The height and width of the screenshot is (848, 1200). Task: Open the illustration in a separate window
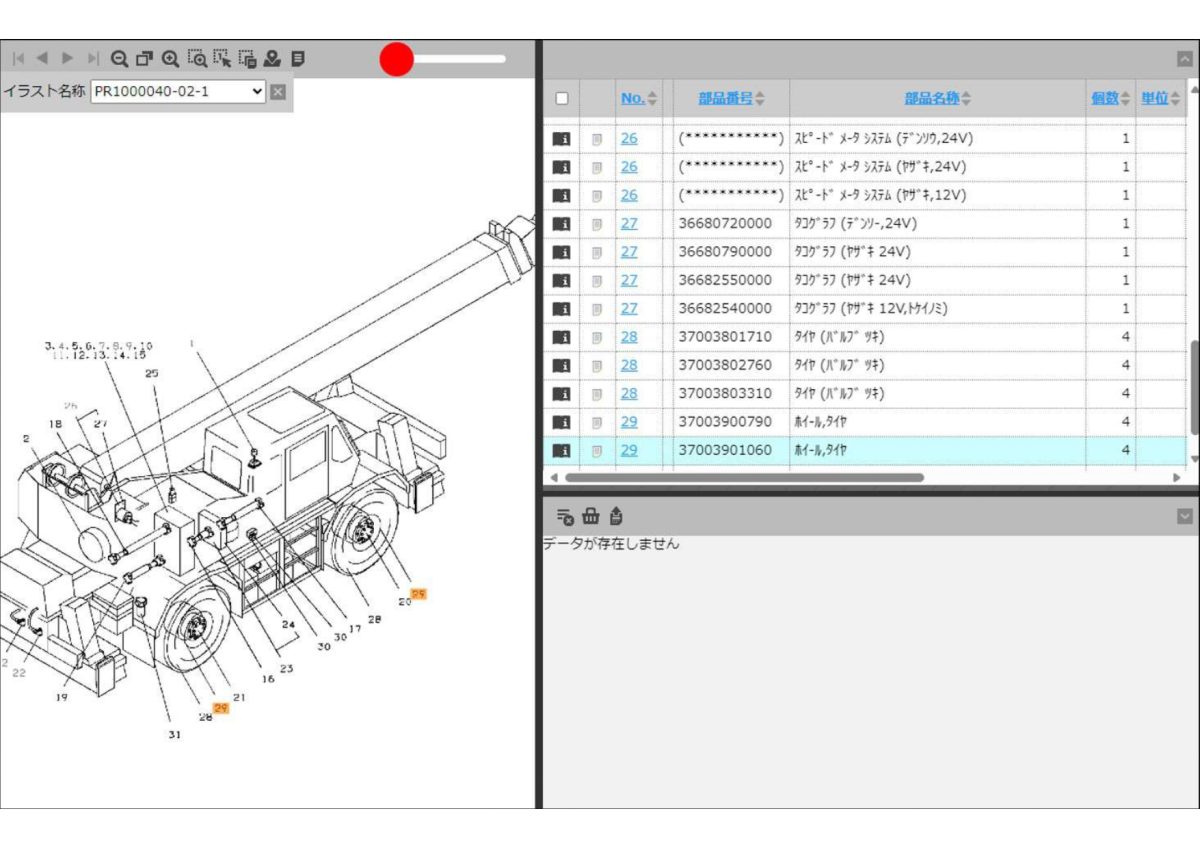click(x=145, y=59)
